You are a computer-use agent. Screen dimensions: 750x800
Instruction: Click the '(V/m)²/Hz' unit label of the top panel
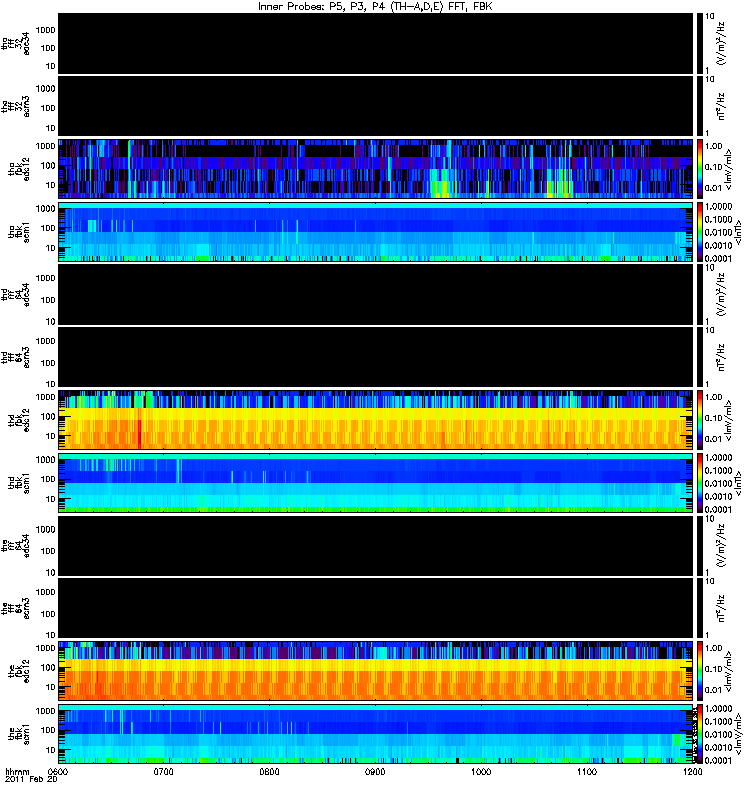(x=721, y=44)
